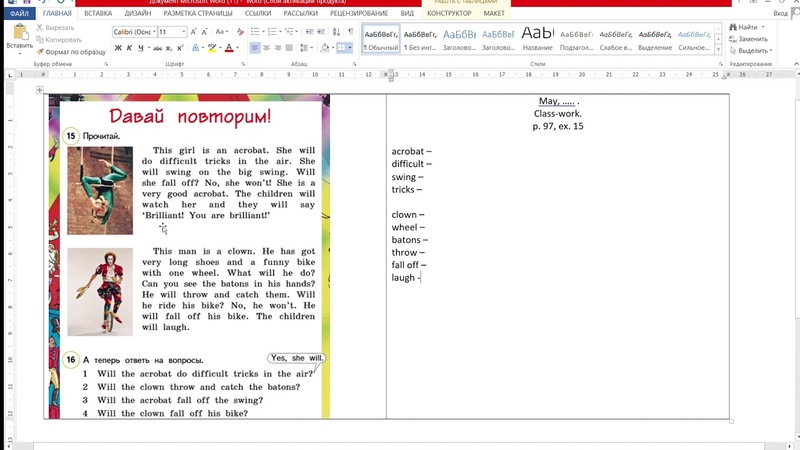This screenshot has width=800, height=450.
Task: Click the table move handle
Action: [40, 90]
